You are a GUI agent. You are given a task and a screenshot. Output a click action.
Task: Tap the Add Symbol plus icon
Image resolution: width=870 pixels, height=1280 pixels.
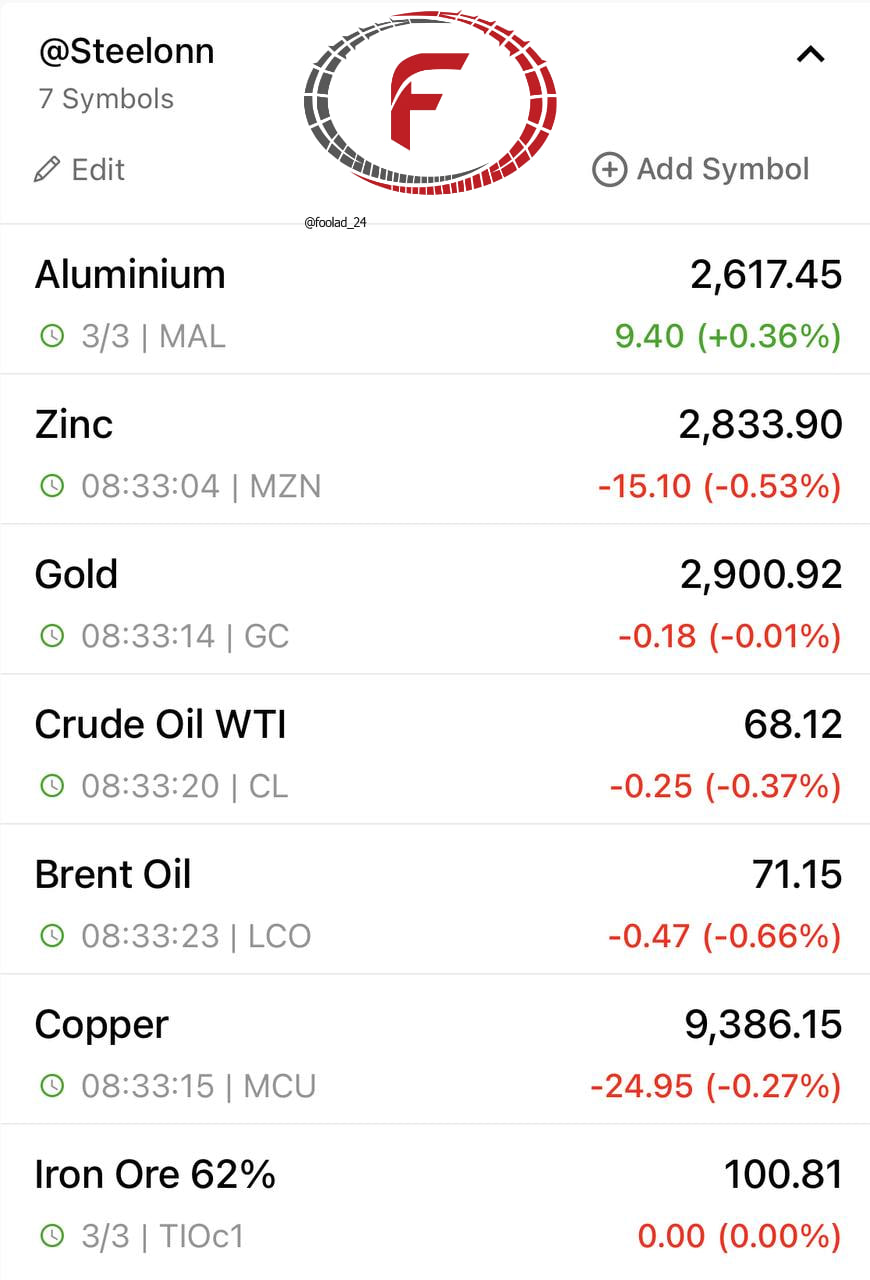click(x=609, y=170)
